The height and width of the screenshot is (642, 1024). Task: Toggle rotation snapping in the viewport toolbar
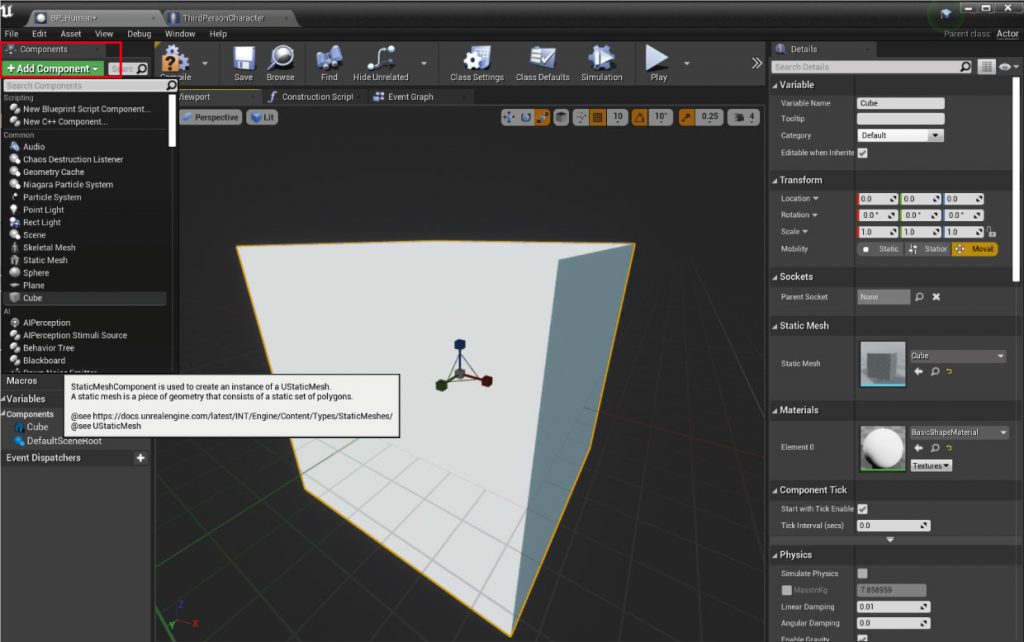pos(639,117)
